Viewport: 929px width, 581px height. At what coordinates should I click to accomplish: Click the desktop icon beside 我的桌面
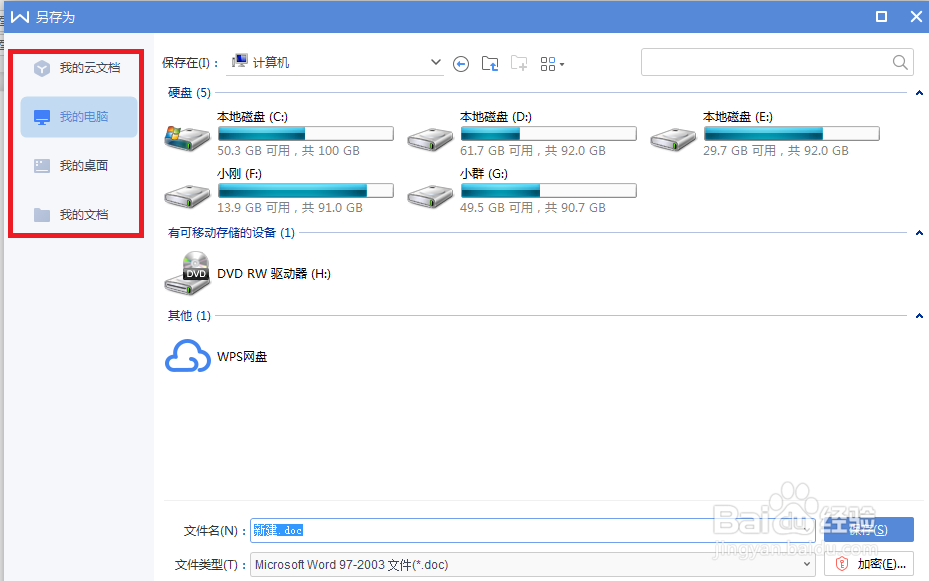pos(42,166)
